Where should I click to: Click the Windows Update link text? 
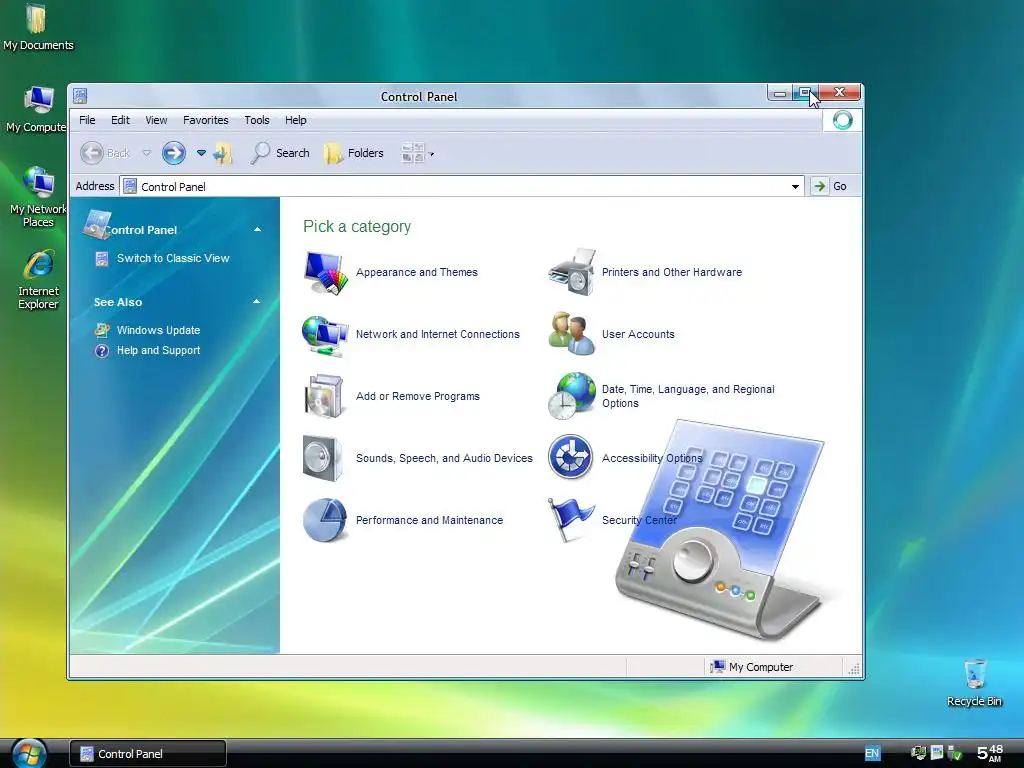(159, 330)
